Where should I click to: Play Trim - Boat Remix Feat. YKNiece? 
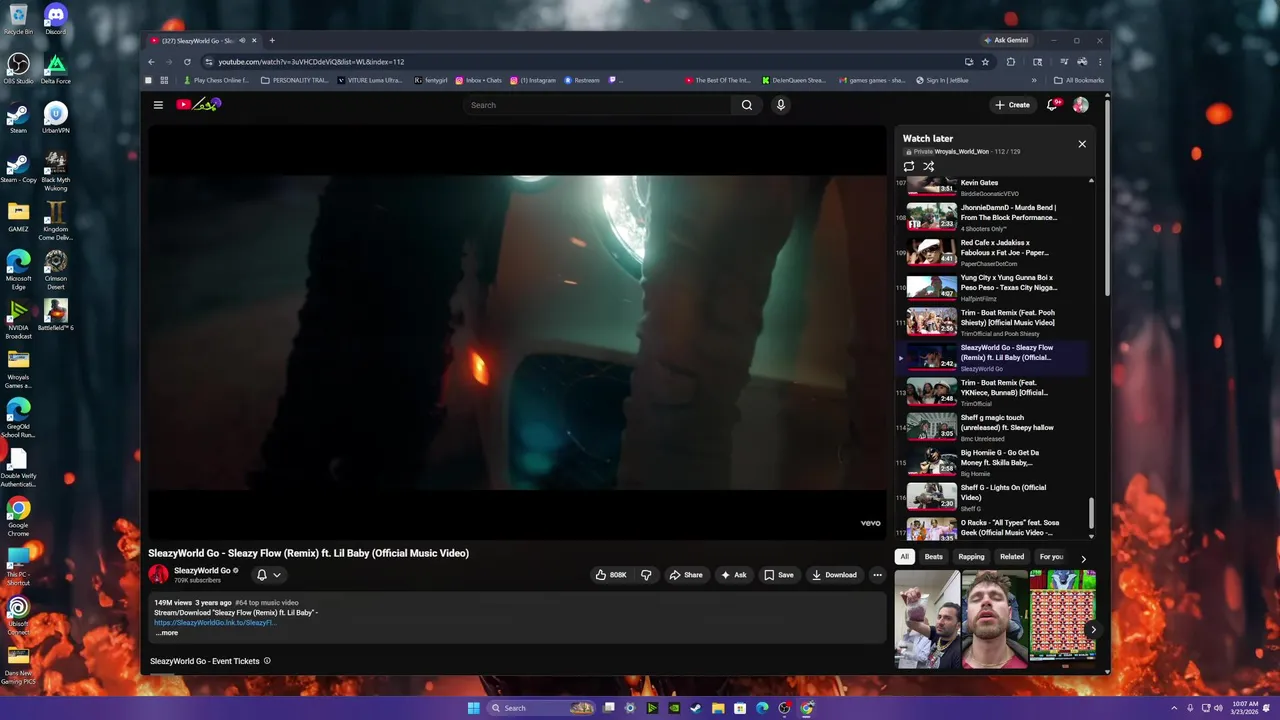(x=990, y=392)
